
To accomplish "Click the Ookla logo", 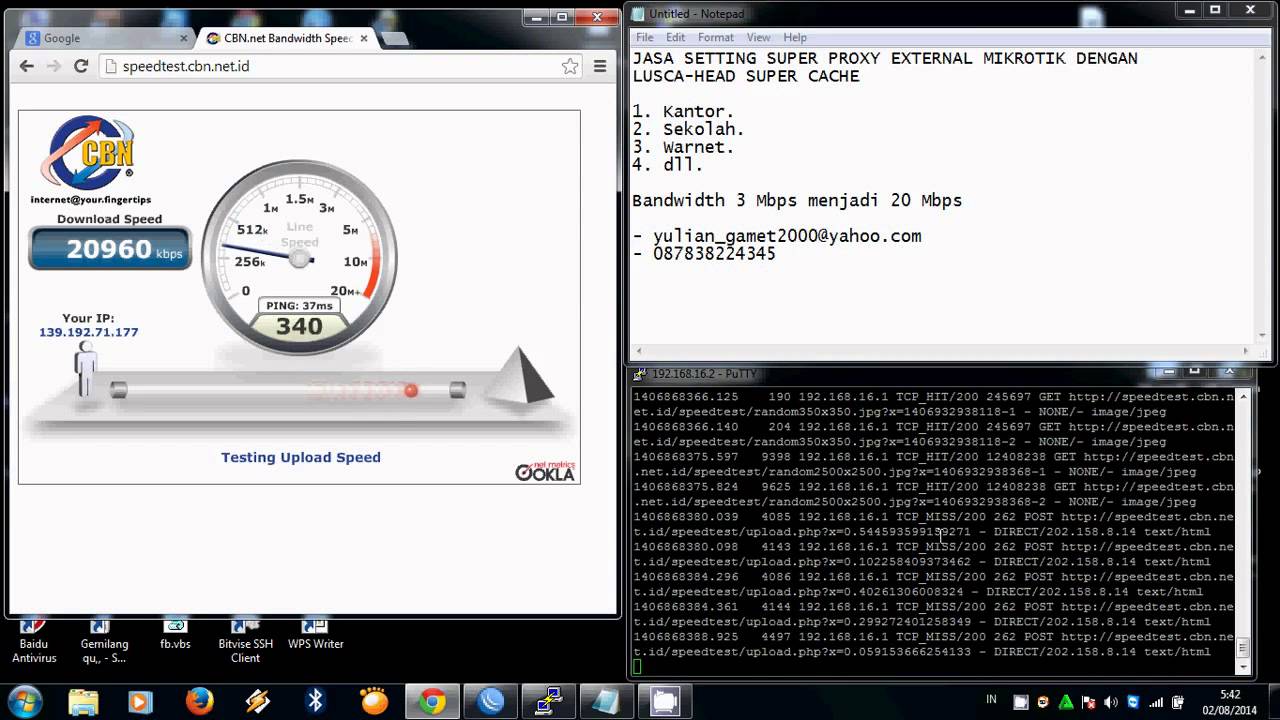I will pos(545,472).
